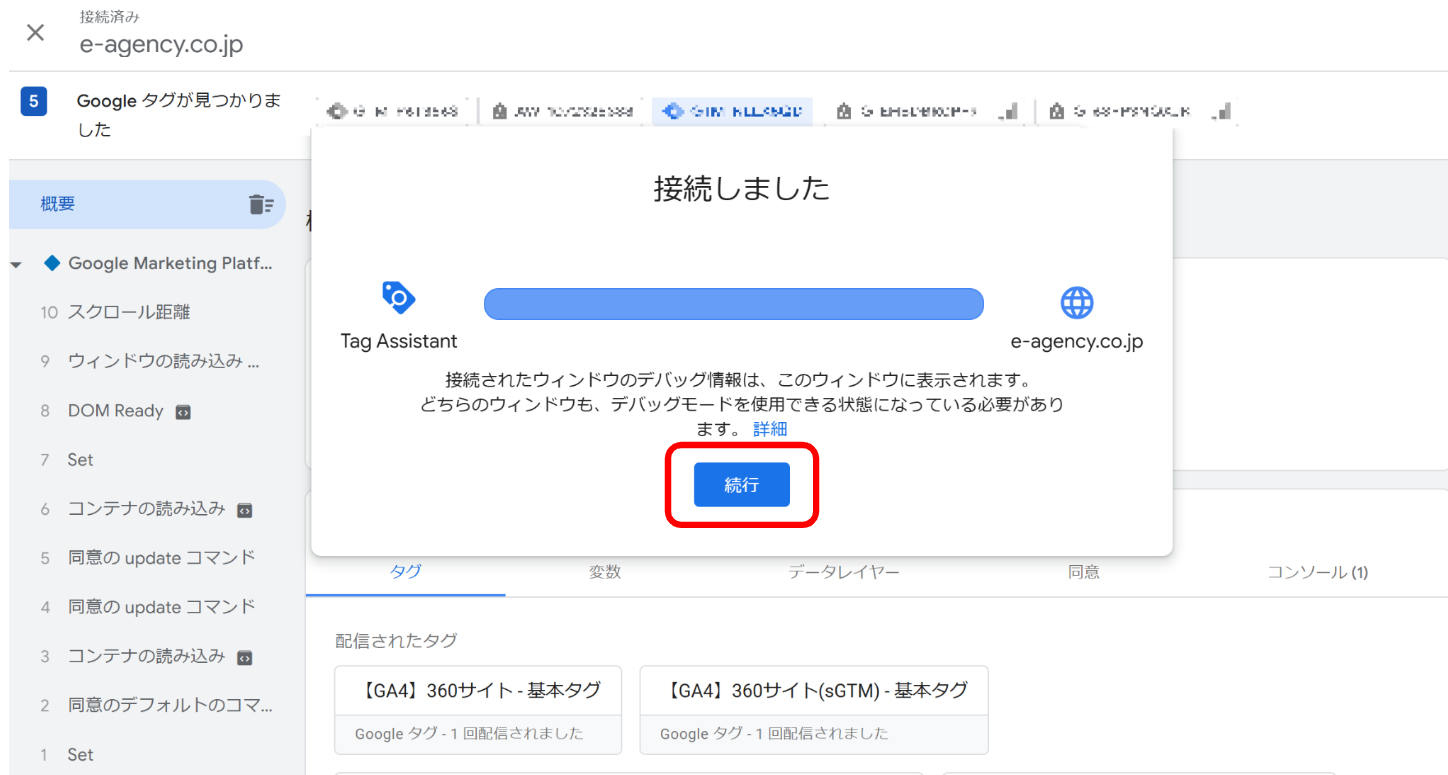Select event 2 同意のデフォルトのコマ...
1448x775 pixels.
170,706
